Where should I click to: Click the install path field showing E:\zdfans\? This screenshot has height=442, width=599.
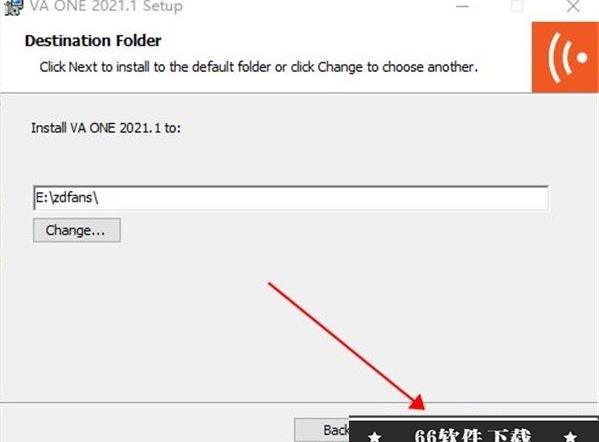click(291, 198)
